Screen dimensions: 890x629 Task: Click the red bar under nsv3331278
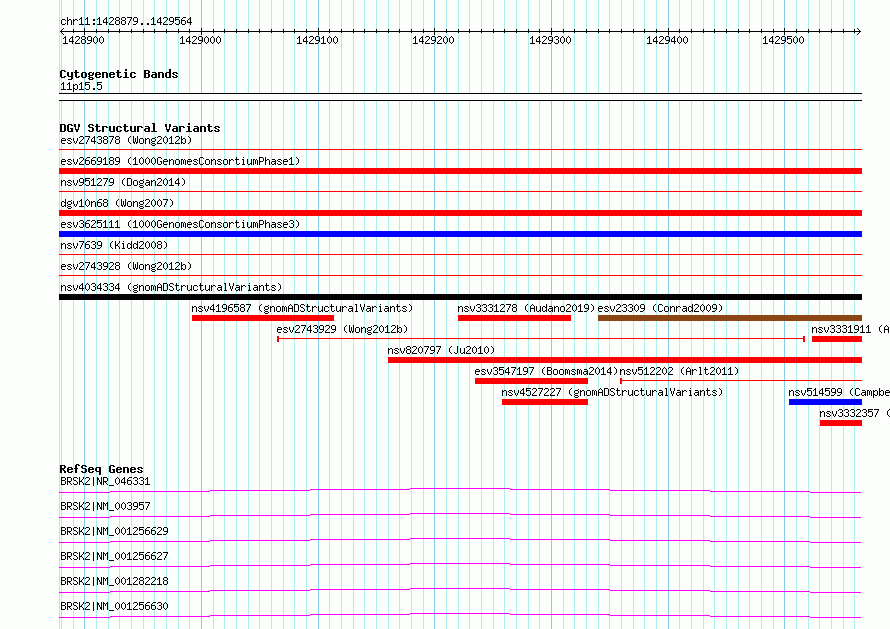click(514, 318)
